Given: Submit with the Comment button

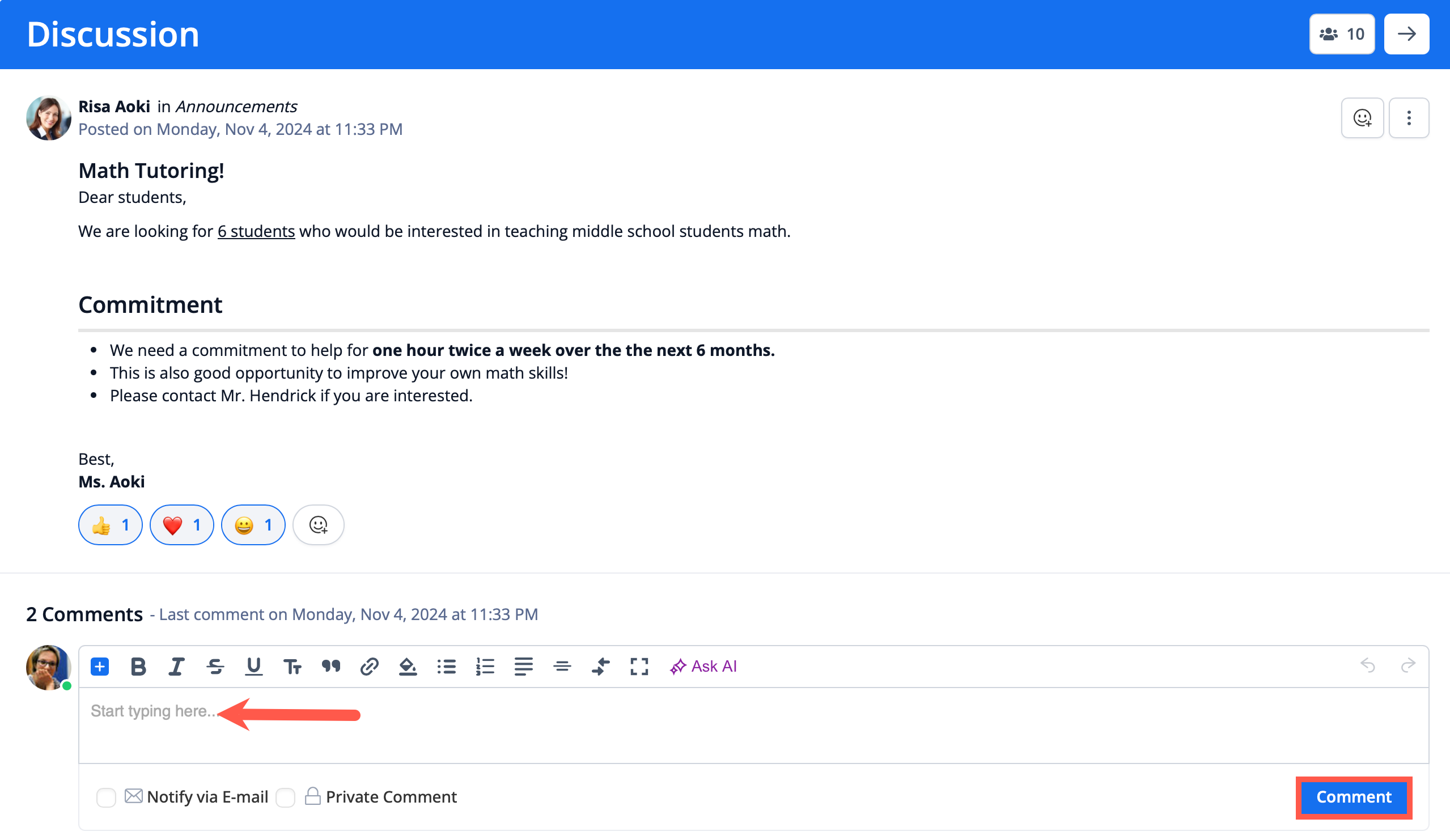Looking at the screenshot, I should (x=1353, y=797).
